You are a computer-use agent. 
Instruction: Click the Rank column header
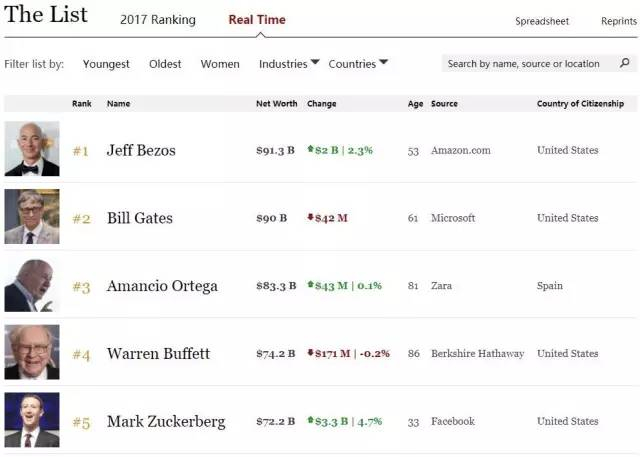tap(82, 104)
